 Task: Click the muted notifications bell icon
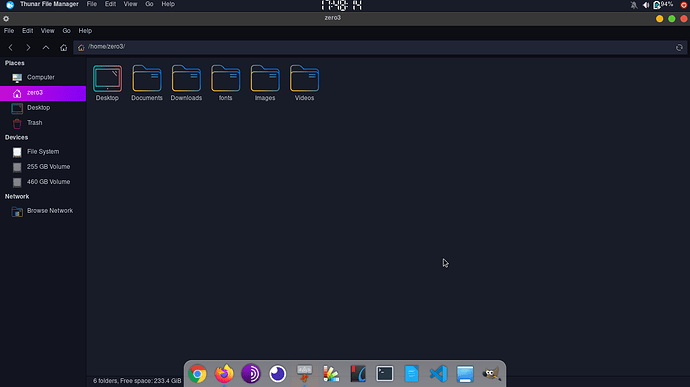tap(634, 5)
